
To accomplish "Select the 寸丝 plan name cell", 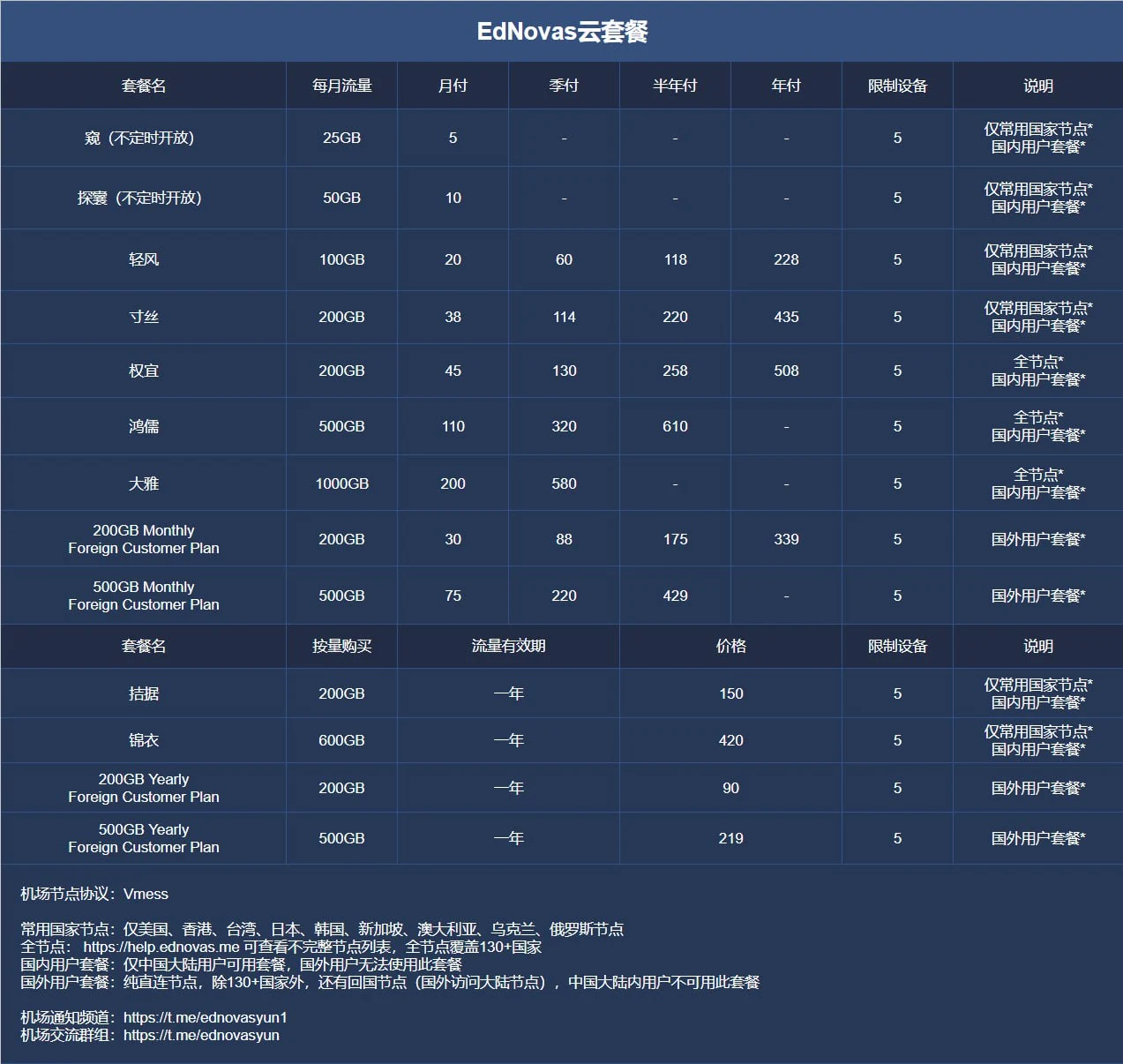I will pos(144,317).
